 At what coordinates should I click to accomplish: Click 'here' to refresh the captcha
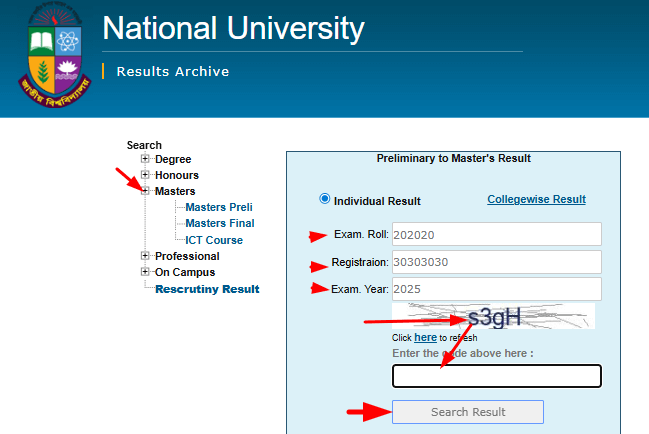click(x=425, y=338)
